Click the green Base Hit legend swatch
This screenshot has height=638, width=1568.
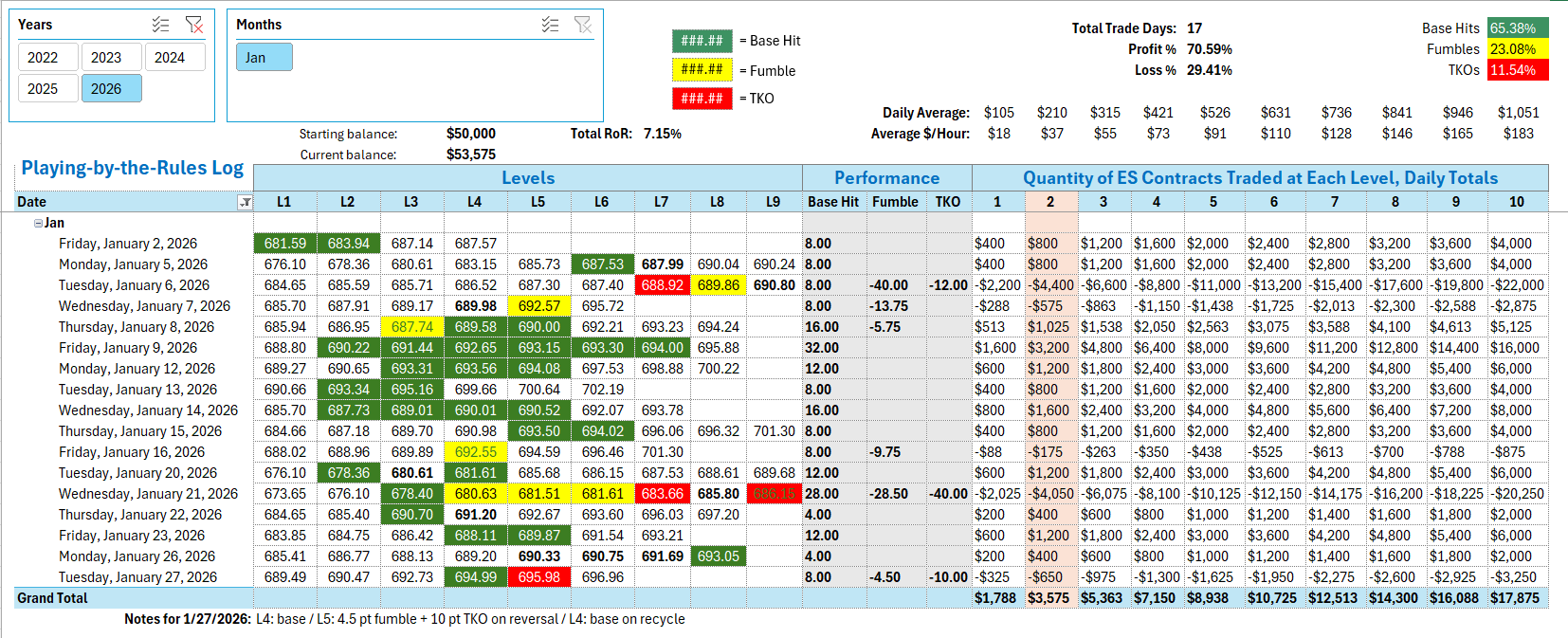tap(702, 41)
